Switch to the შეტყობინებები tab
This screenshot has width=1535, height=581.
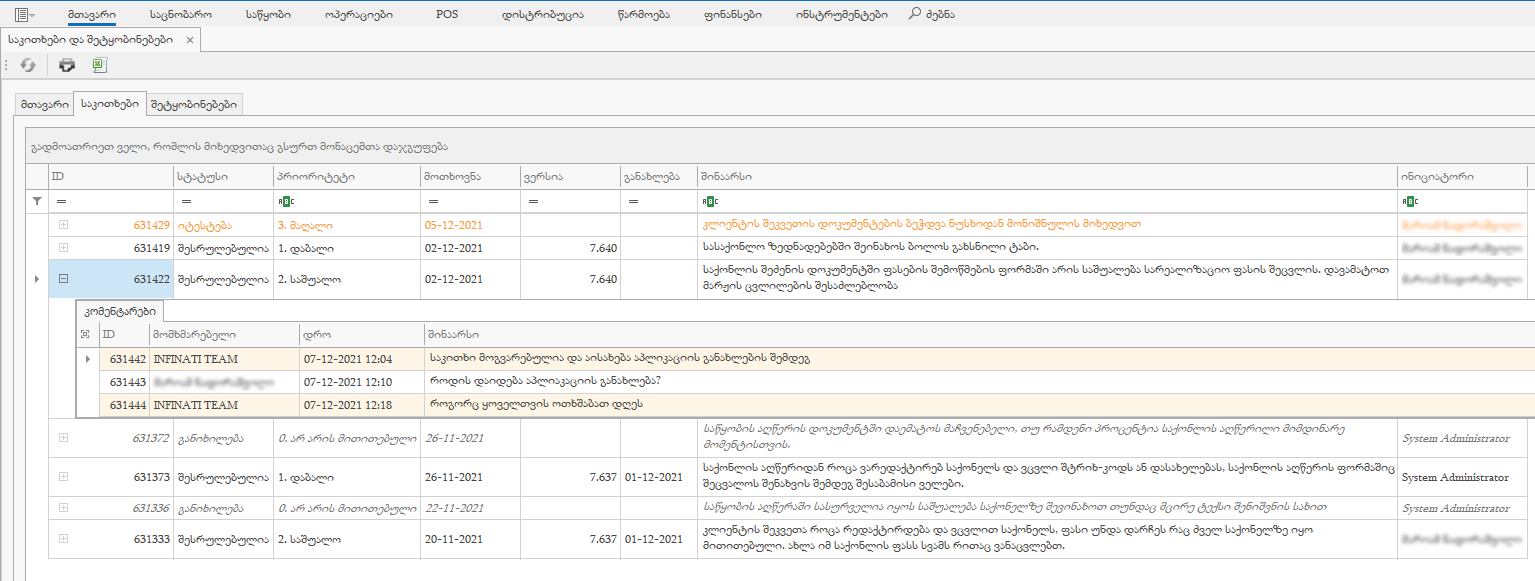(195, 103)
